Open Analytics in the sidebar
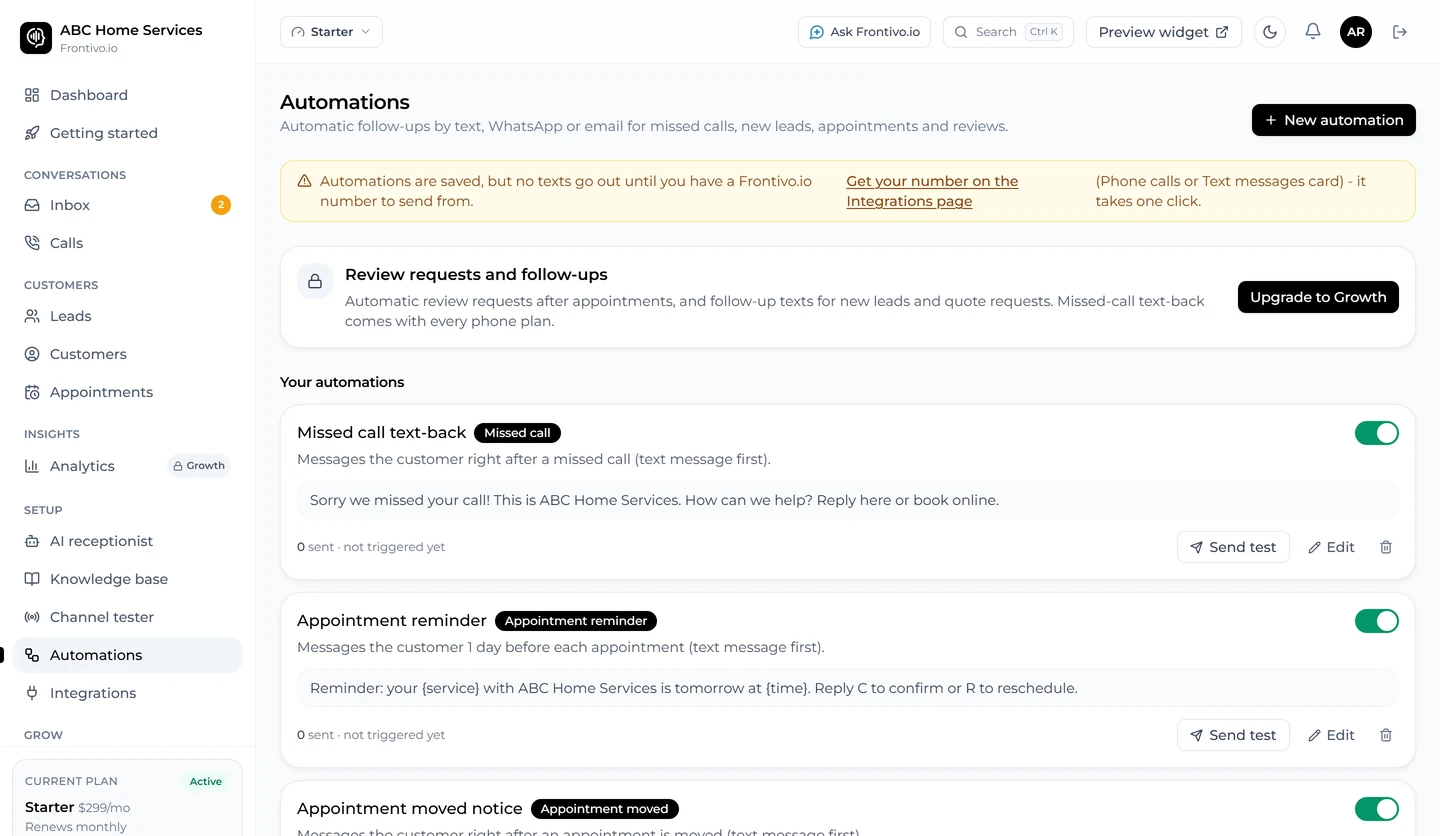This screenshot has width=1440, height=836. click(127, 466)
